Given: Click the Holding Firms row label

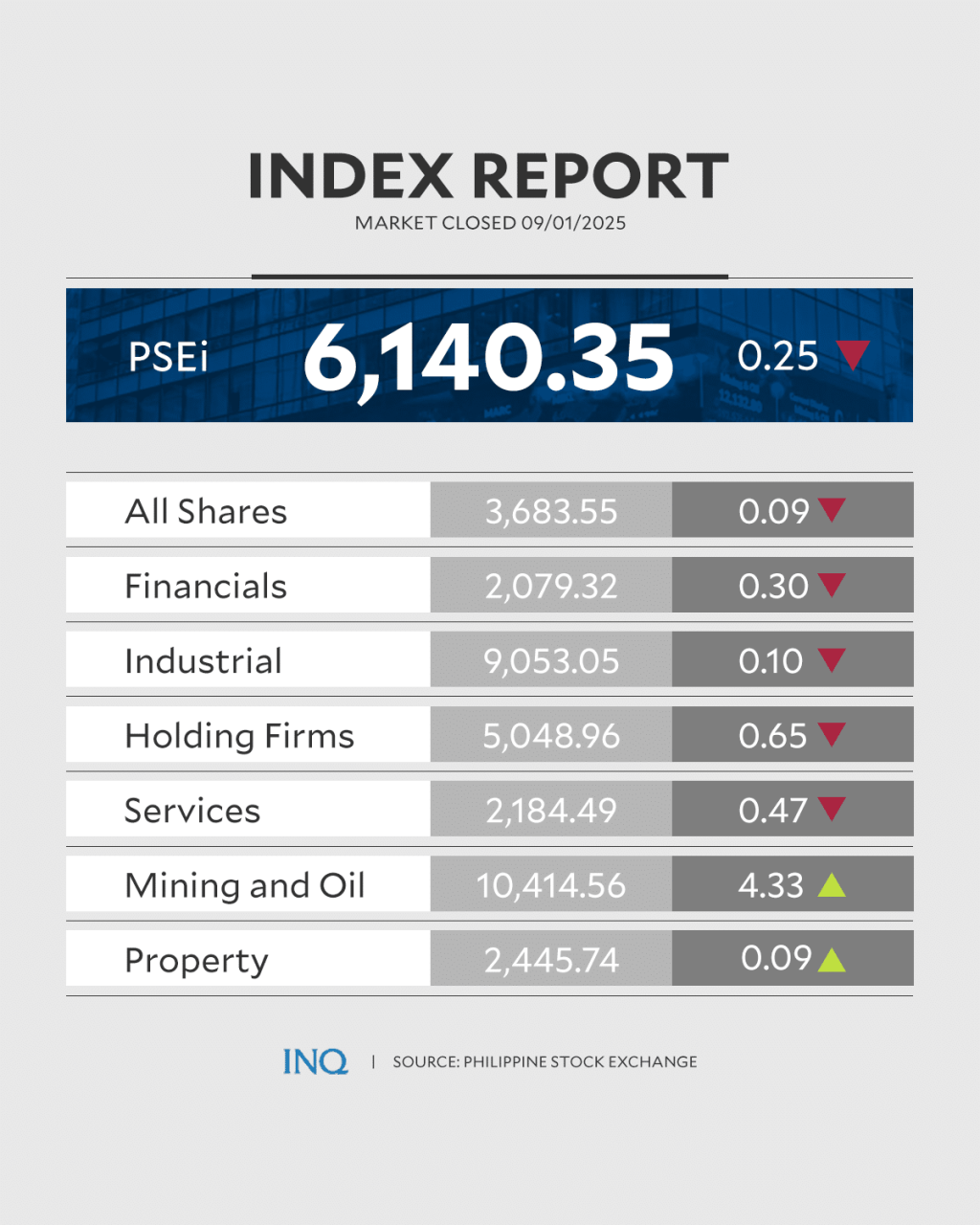Looking at the screenshot, I should tap(239, 735).
